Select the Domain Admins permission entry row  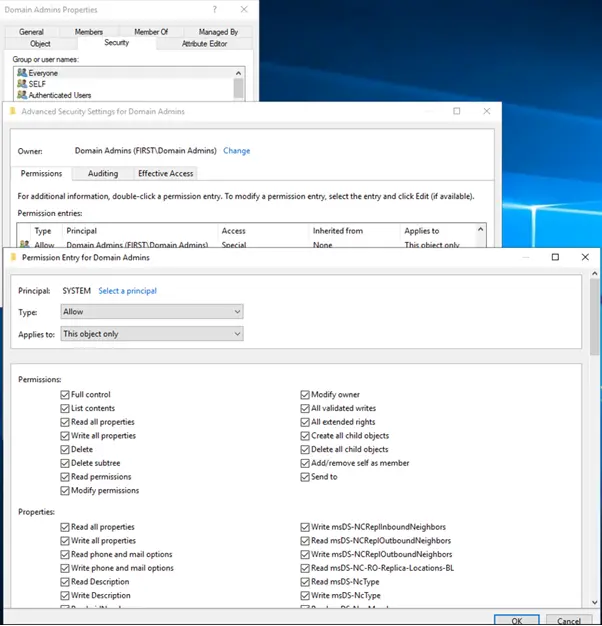(x=247, y=244)
